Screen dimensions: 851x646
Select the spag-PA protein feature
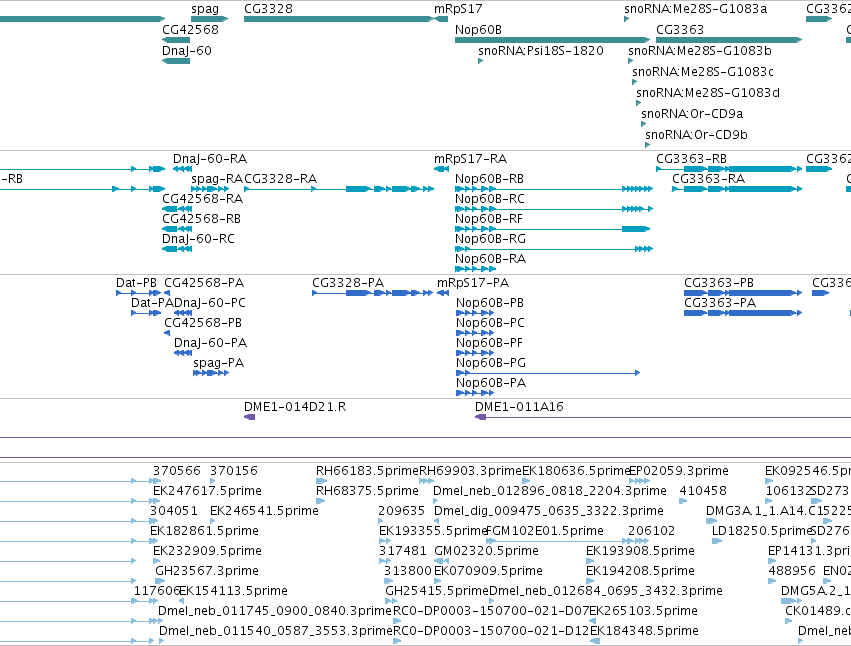(x=211, y=373)
